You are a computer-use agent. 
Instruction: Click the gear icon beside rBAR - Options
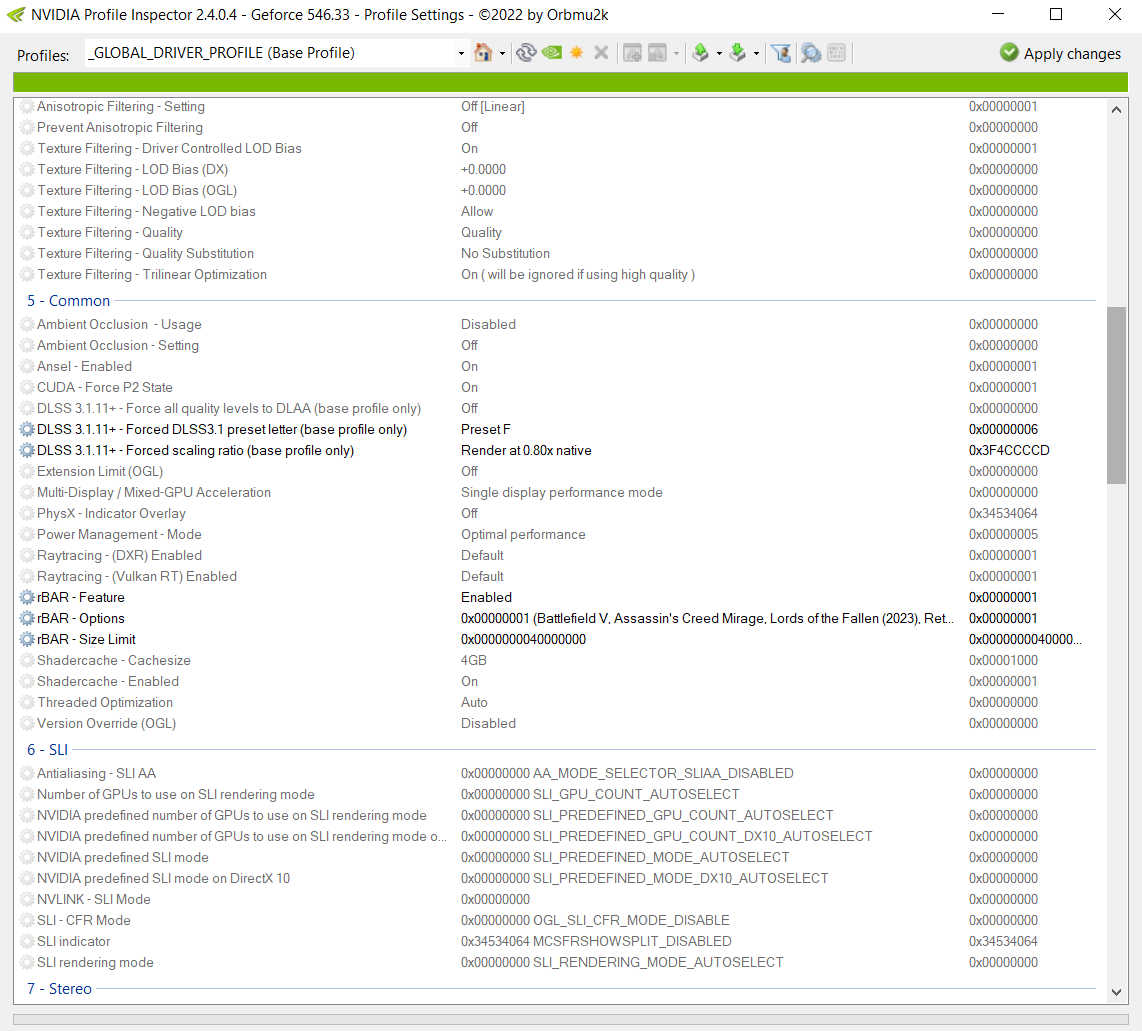coord(27,618)
